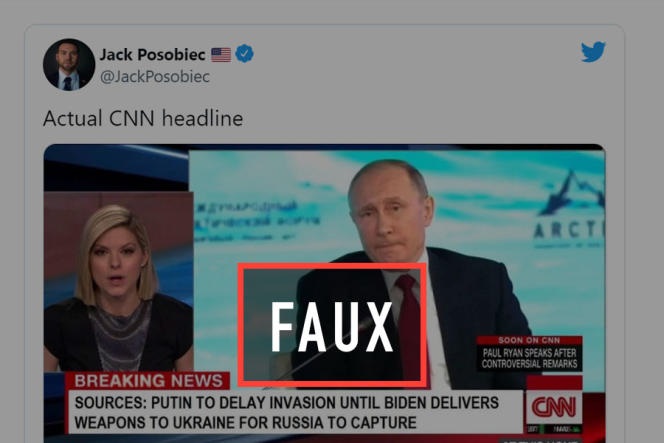
Task: Open the round profile avatar photo
Action: (x=69, y=65)
